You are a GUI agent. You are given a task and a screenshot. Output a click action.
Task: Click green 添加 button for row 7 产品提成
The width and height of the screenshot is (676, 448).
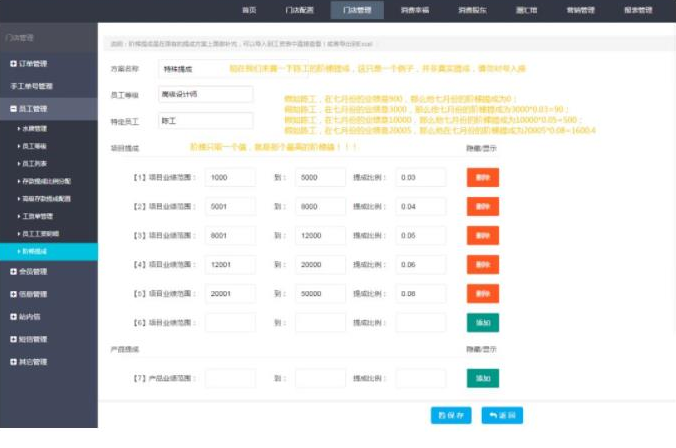(482, 378)
